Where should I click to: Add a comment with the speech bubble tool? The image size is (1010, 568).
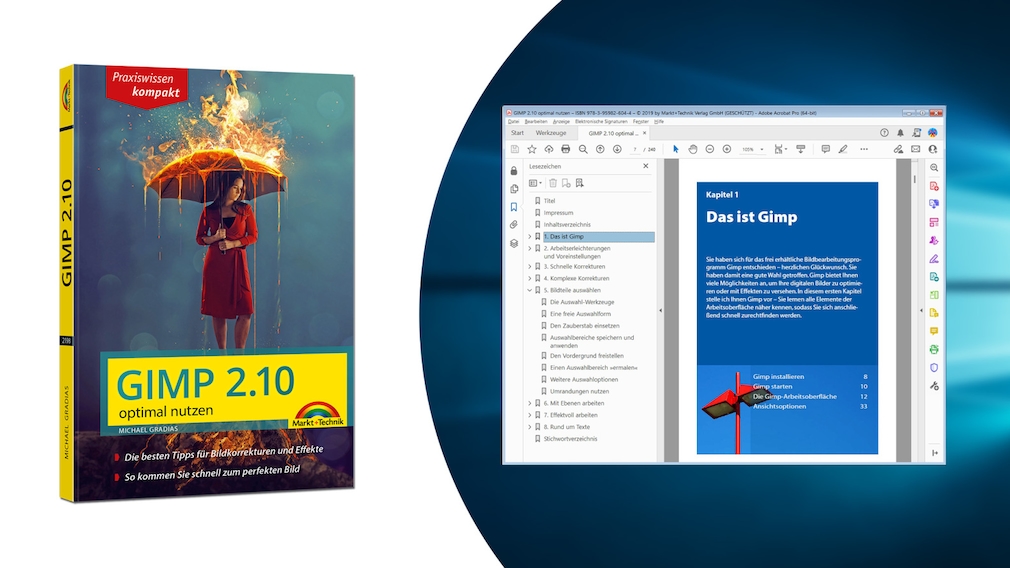pos(825,149)
